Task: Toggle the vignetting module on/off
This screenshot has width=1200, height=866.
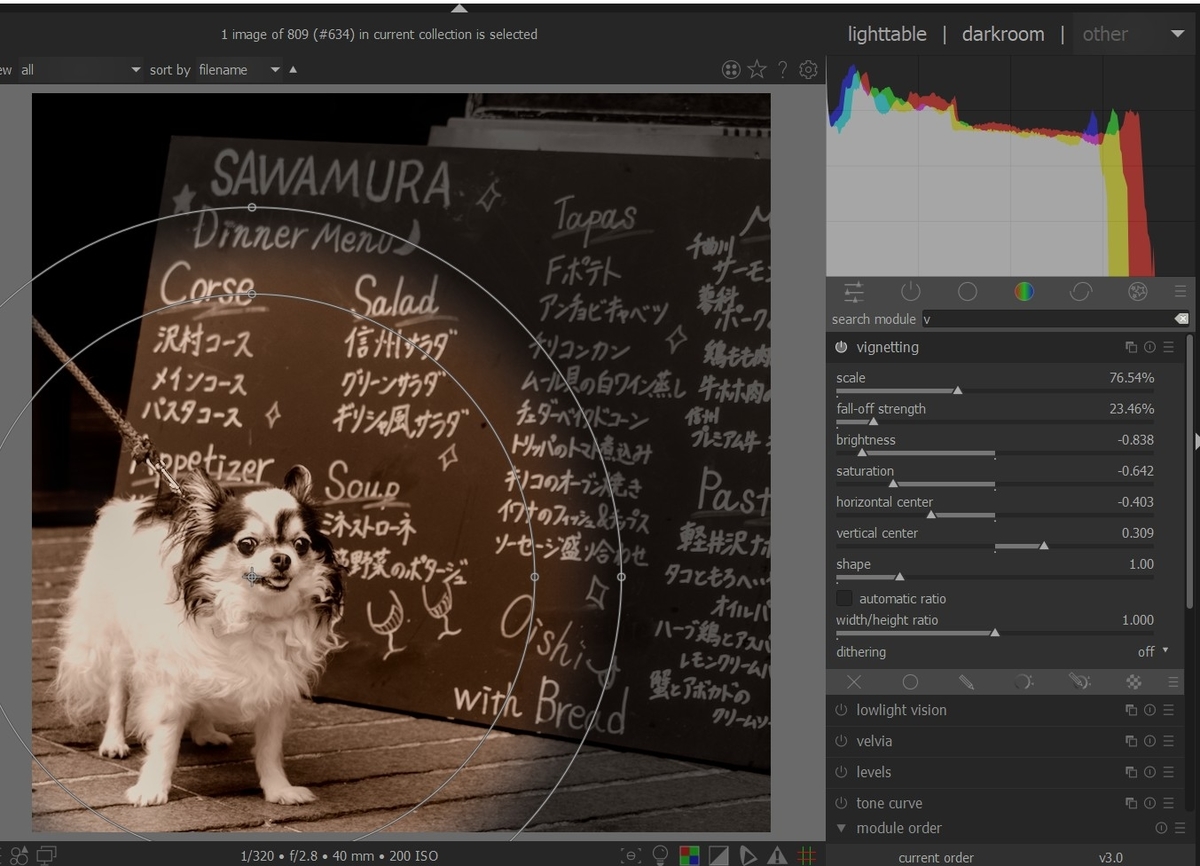Action: tap(841, 347)
